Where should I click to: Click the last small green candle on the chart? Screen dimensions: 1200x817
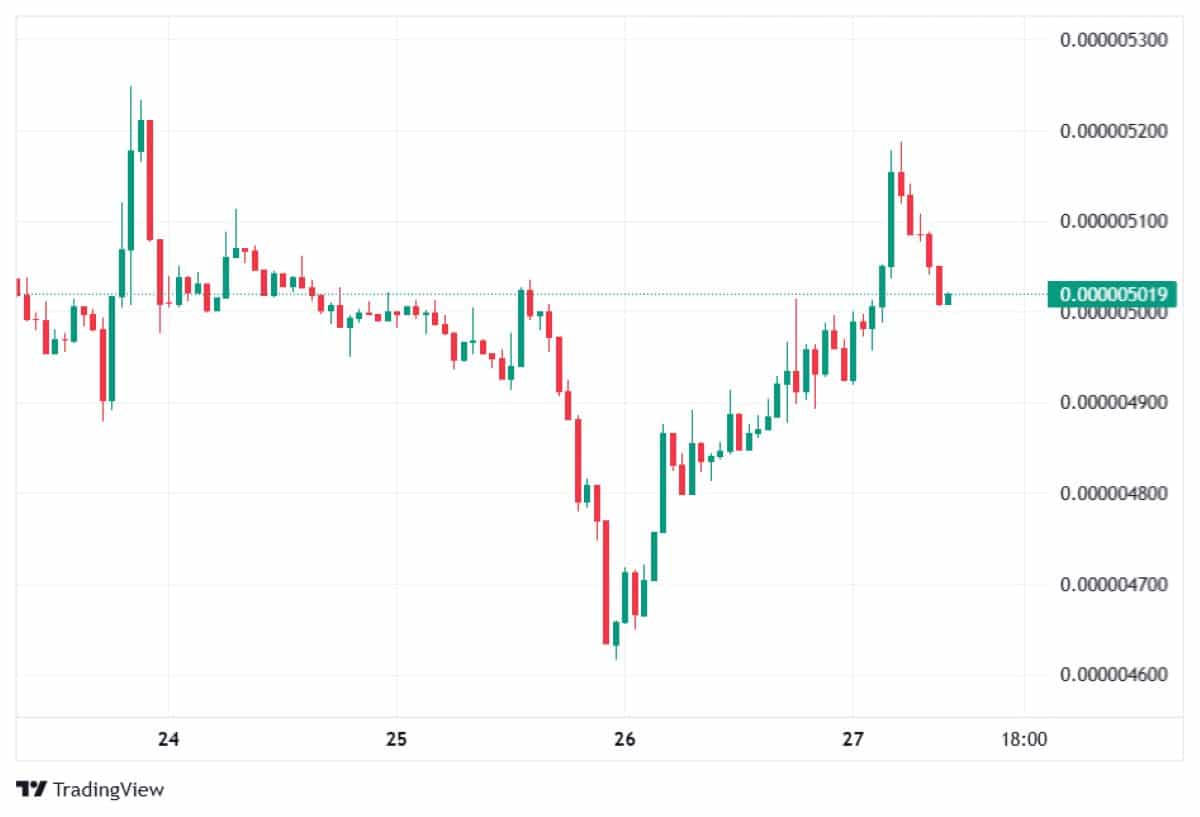[948, 299]
